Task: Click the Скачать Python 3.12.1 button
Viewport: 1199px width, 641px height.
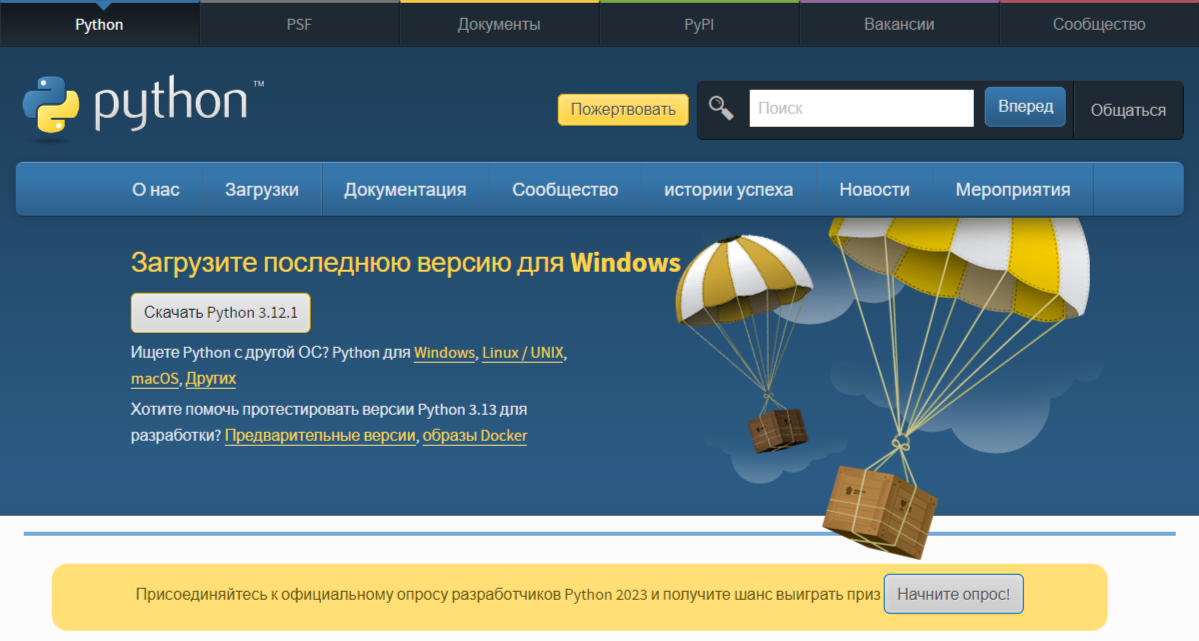Action: click(x=220, y=312)
